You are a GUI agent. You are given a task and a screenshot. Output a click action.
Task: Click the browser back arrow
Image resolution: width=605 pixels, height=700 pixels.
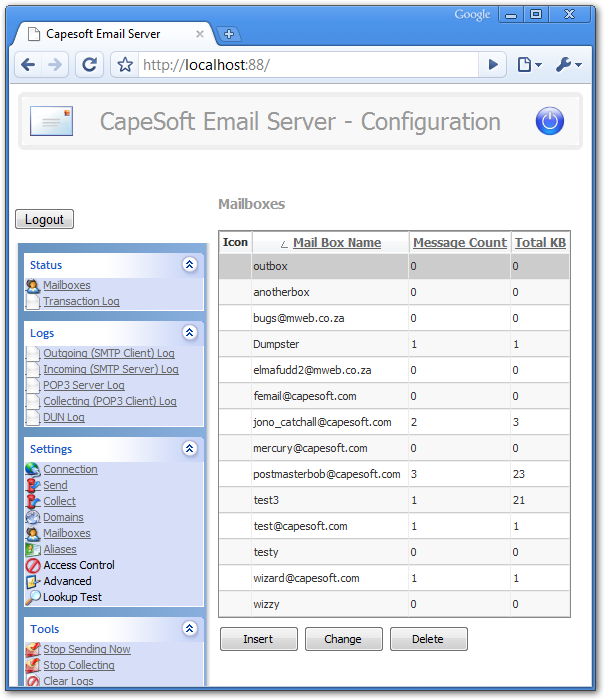click(x=28, y=65)
